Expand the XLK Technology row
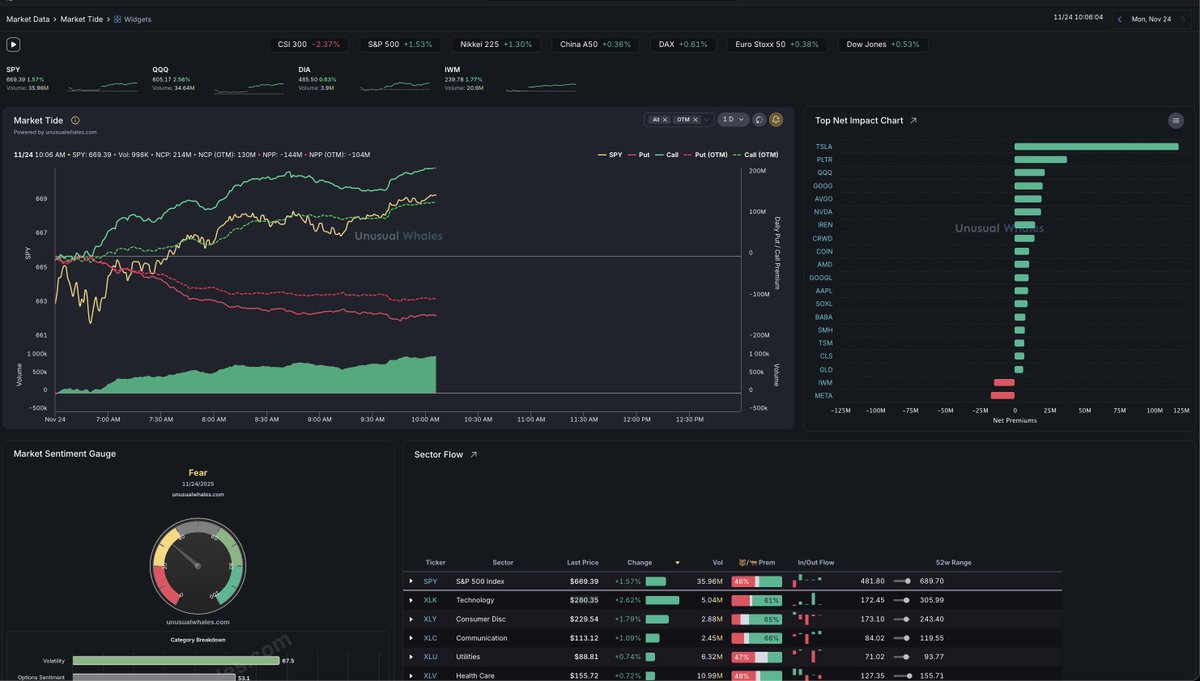This screenshot has height=681, width=1200. (x=411, y=600)
